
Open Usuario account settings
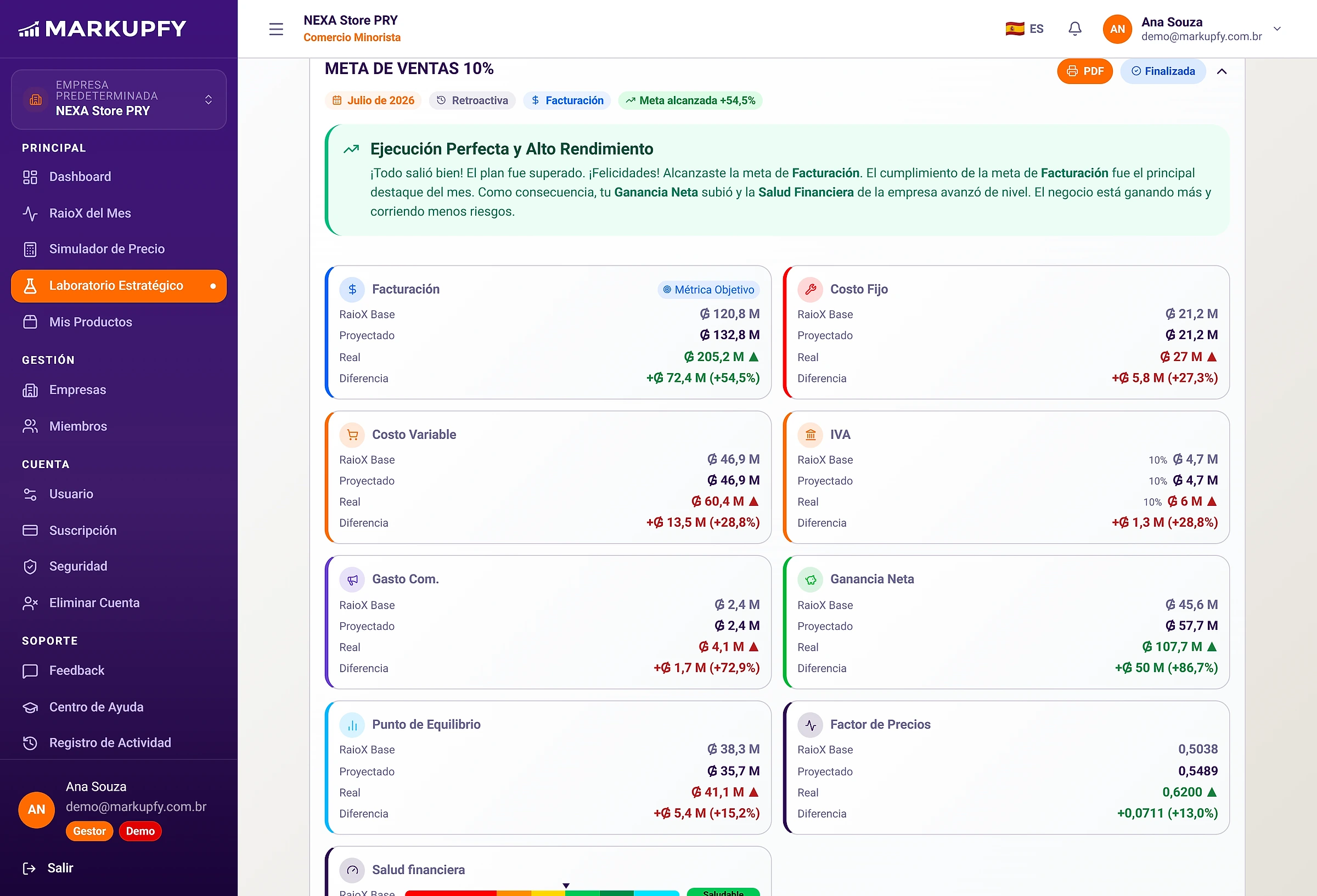coord(119,494)
